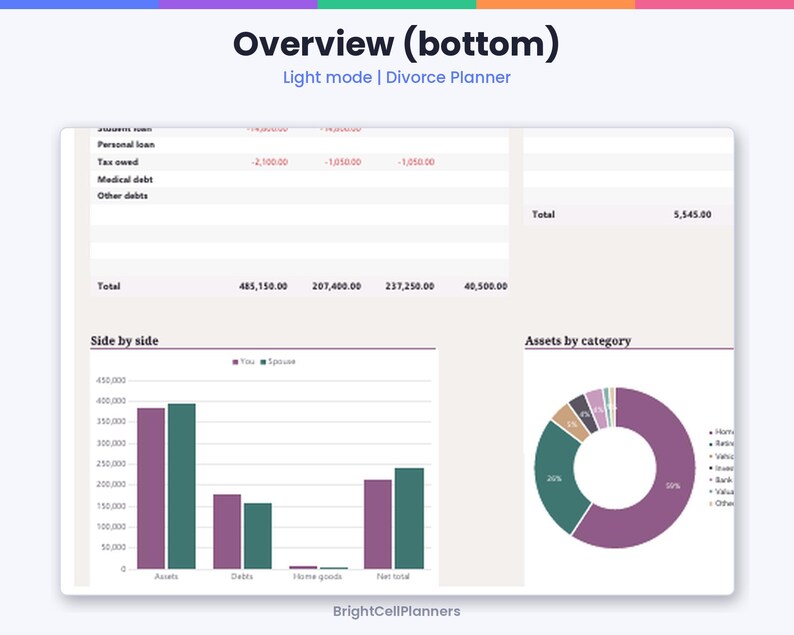The width and height of the screenshot is (794, 635).
Task: Click the purple You legend swatch
Action: [235, 362]
